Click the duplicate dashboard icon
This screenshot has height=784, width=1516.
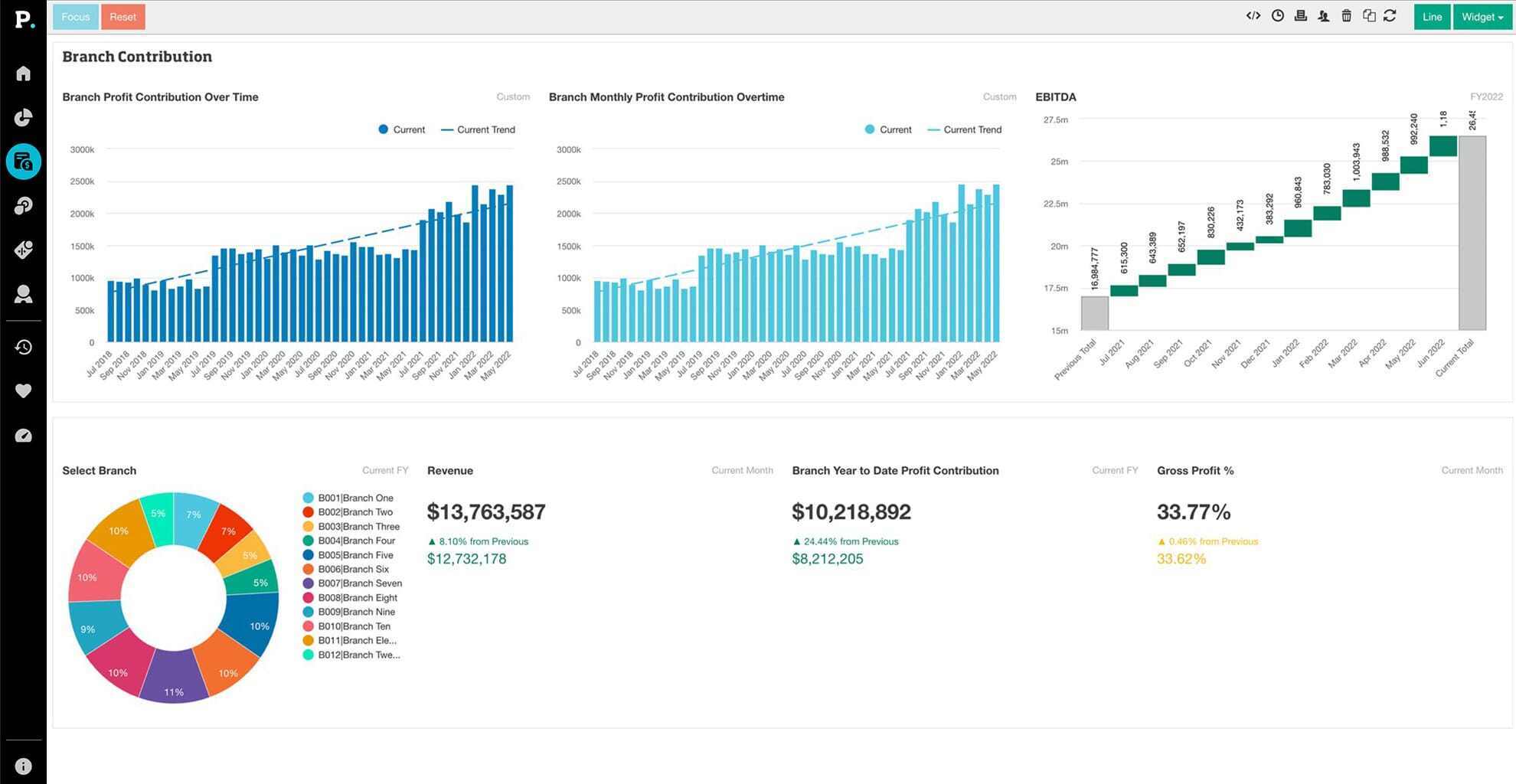[1369, 16]
